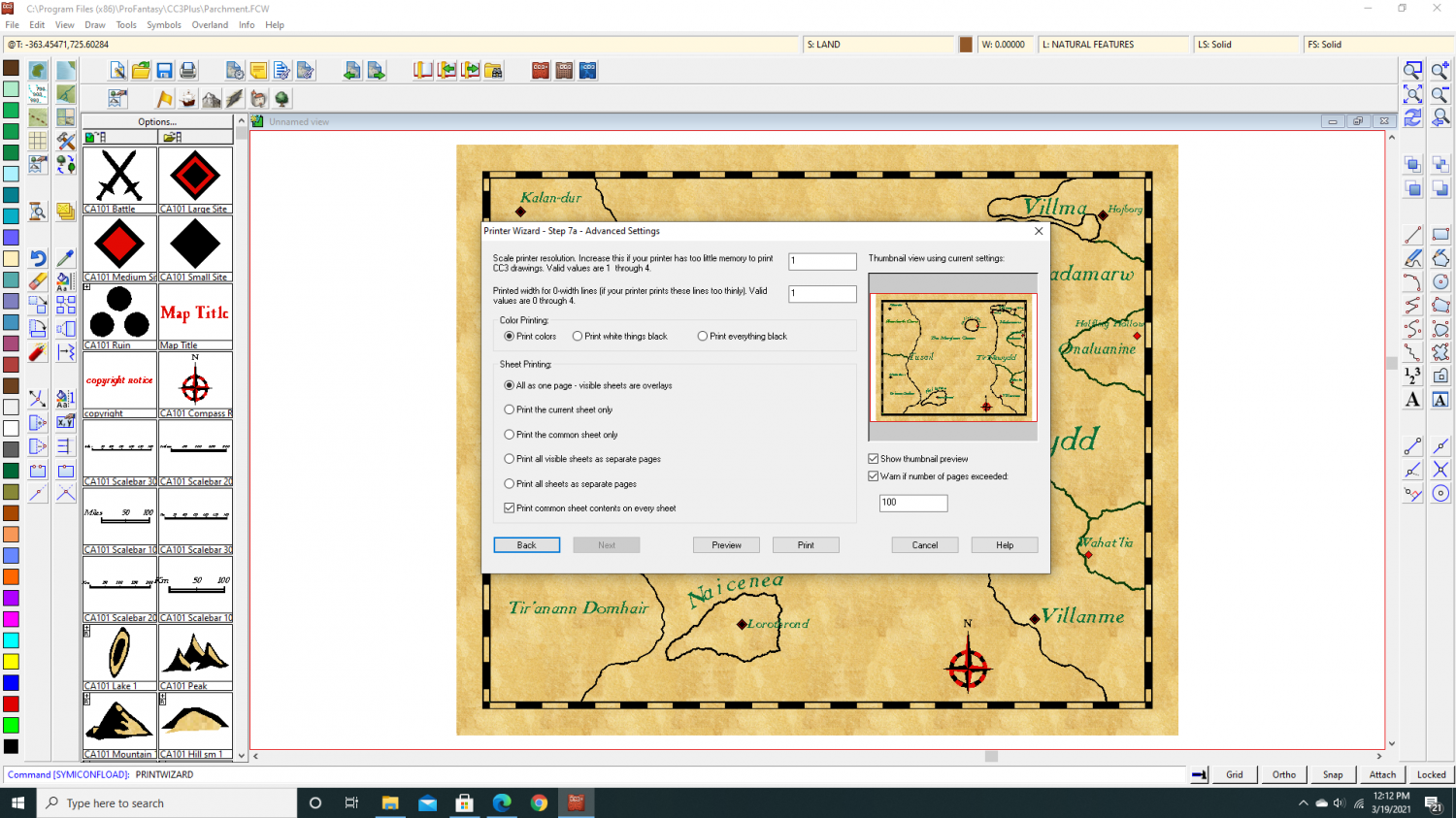Click the dynamite Explode tool
Screen dimensions: 1456x818
tap(38, 352)
